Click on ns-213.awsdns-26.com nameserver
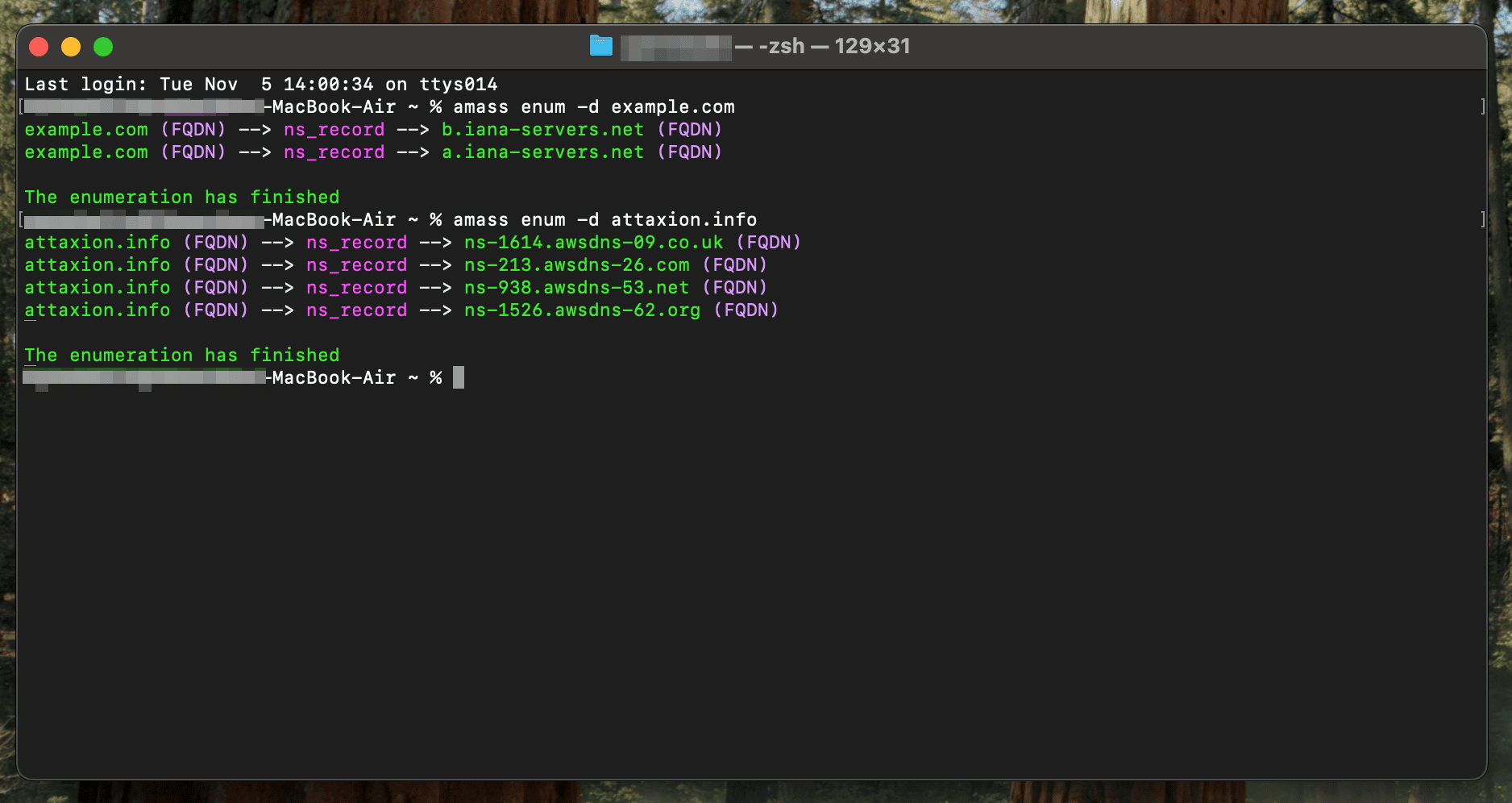Viewport: 1512px width, 803px height. (576, 265)
